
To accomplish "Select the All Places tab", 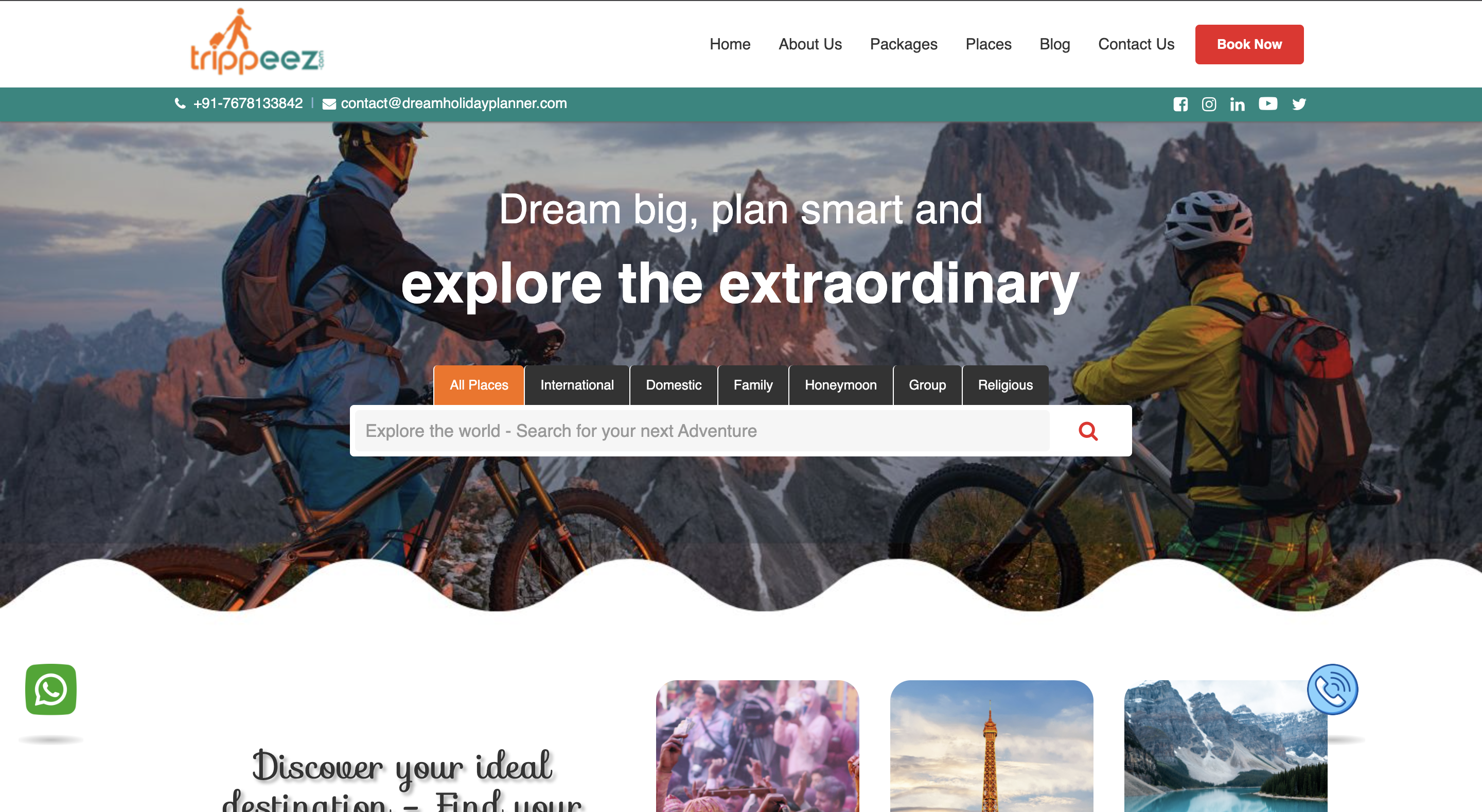I will point(479,385).
